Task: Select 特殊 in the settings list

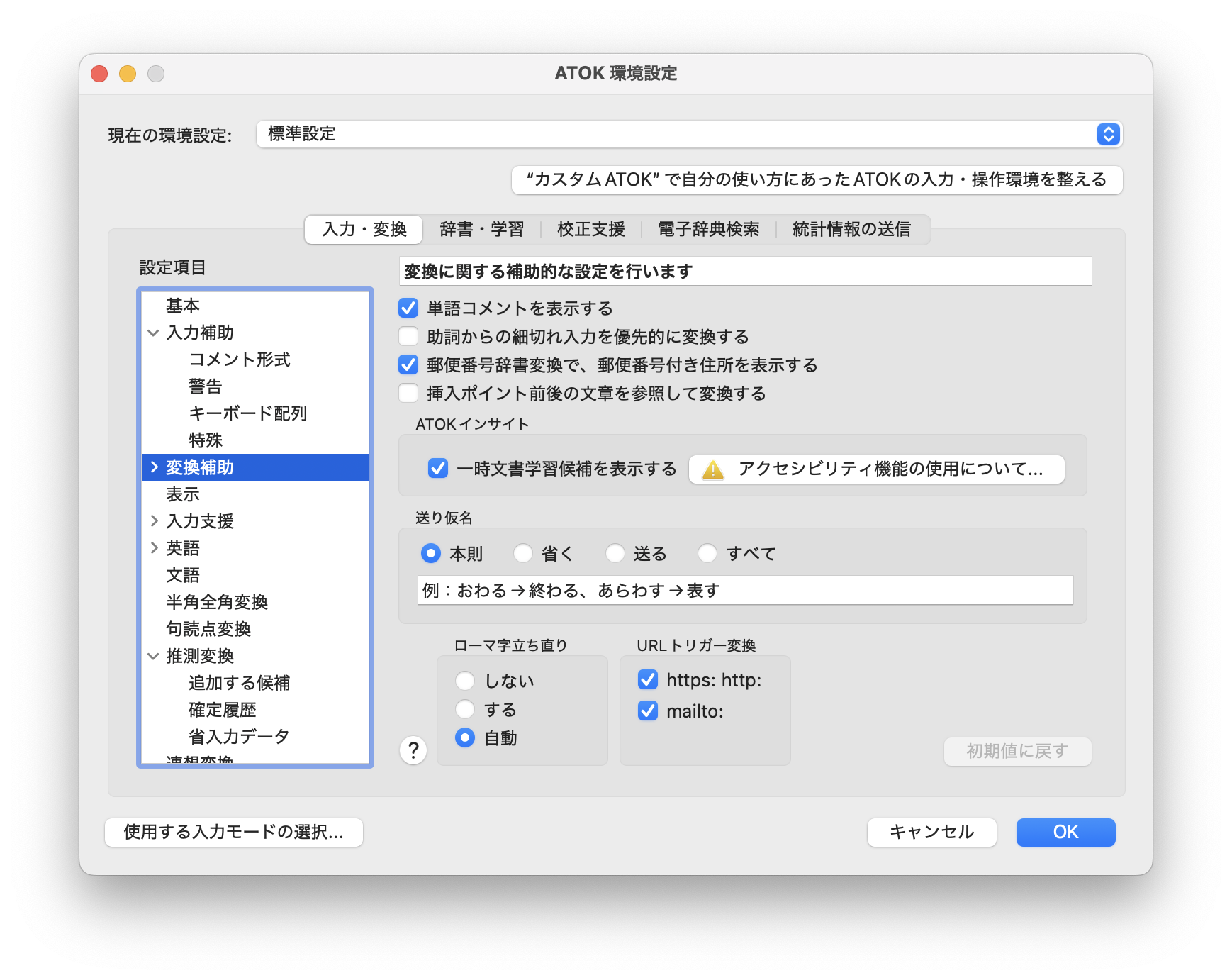Action: [x=255, y=440]
